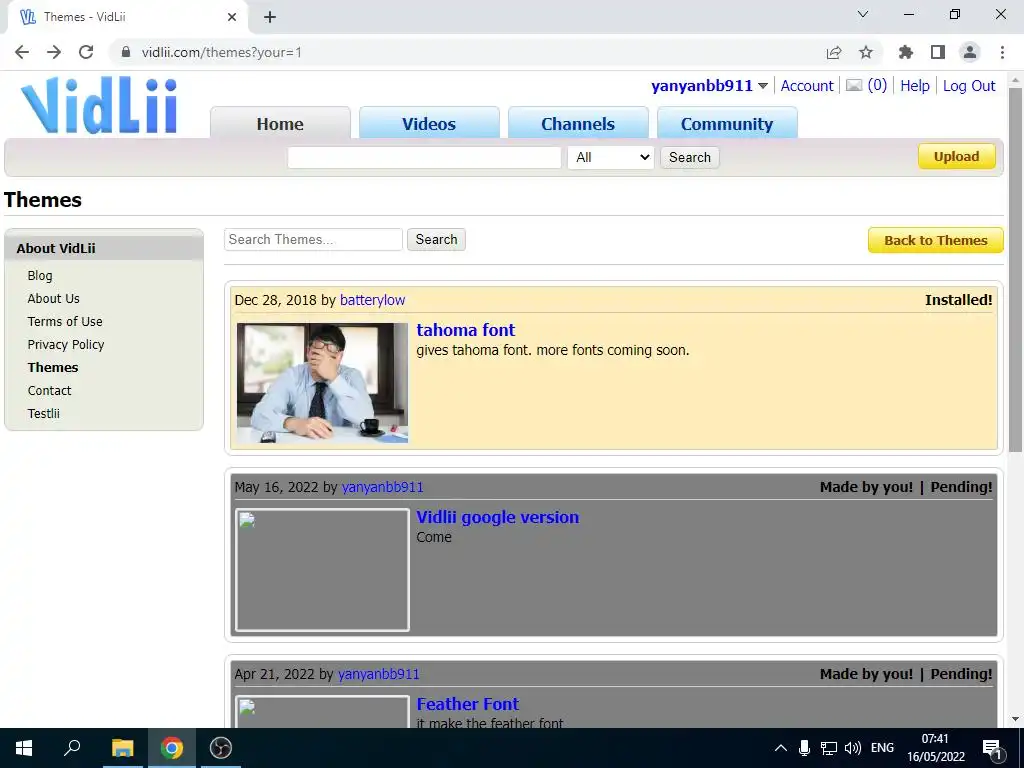The width and height of the screenshot is (1024, 768).
Task: Click the Chrome icon in the taskbar
Action: [x=172, y=748]
